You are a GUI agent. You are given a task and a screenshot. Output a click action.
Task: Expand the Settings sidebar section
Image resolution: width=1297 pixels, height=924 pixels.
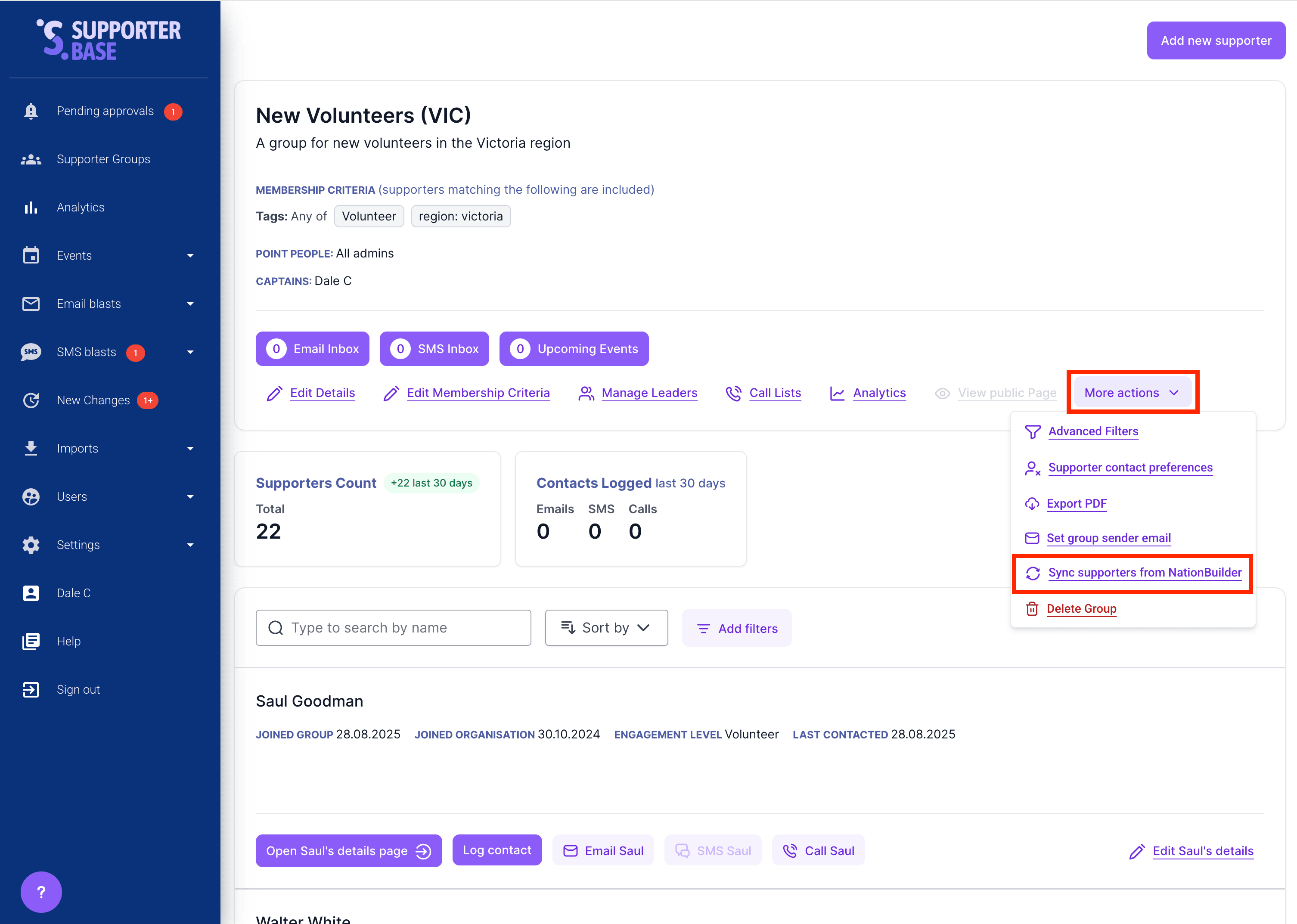pos(190,545)
